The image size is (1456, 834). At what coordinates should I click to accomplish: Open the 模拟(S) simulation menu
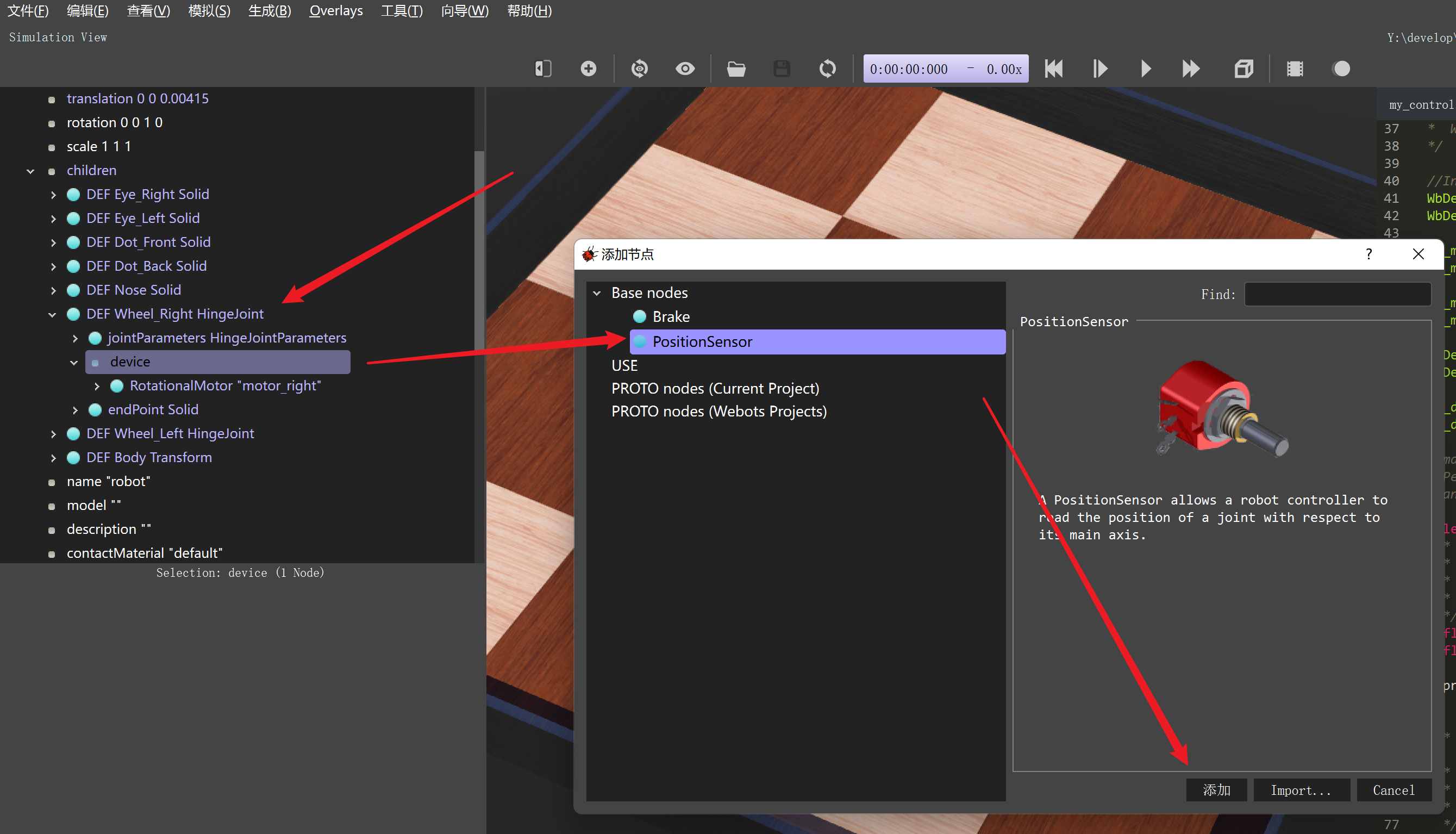click(209, 11)
